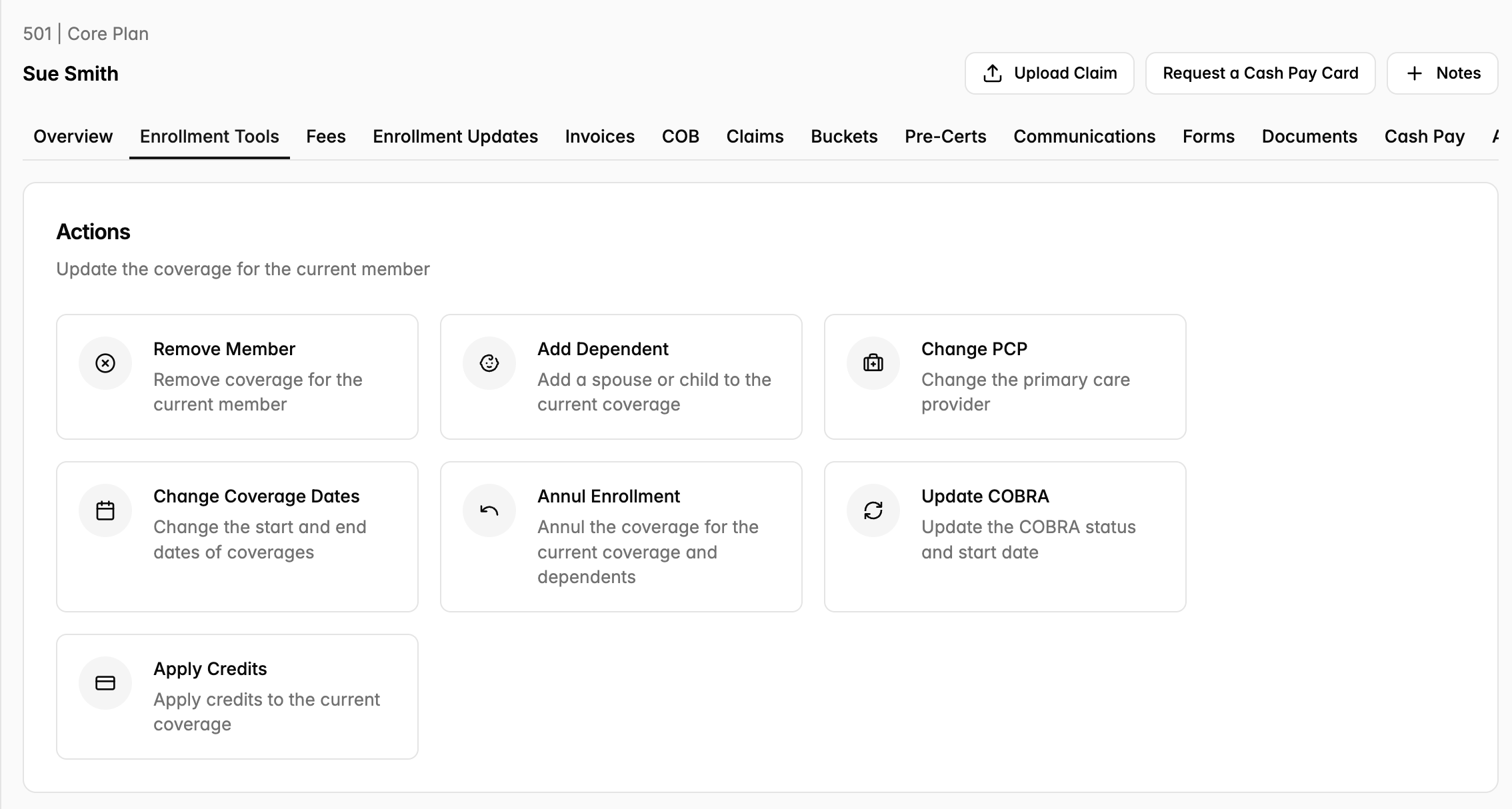Show the Pre-Certs tab
The width and height of the screenshot is (1512, 809).
945,137
